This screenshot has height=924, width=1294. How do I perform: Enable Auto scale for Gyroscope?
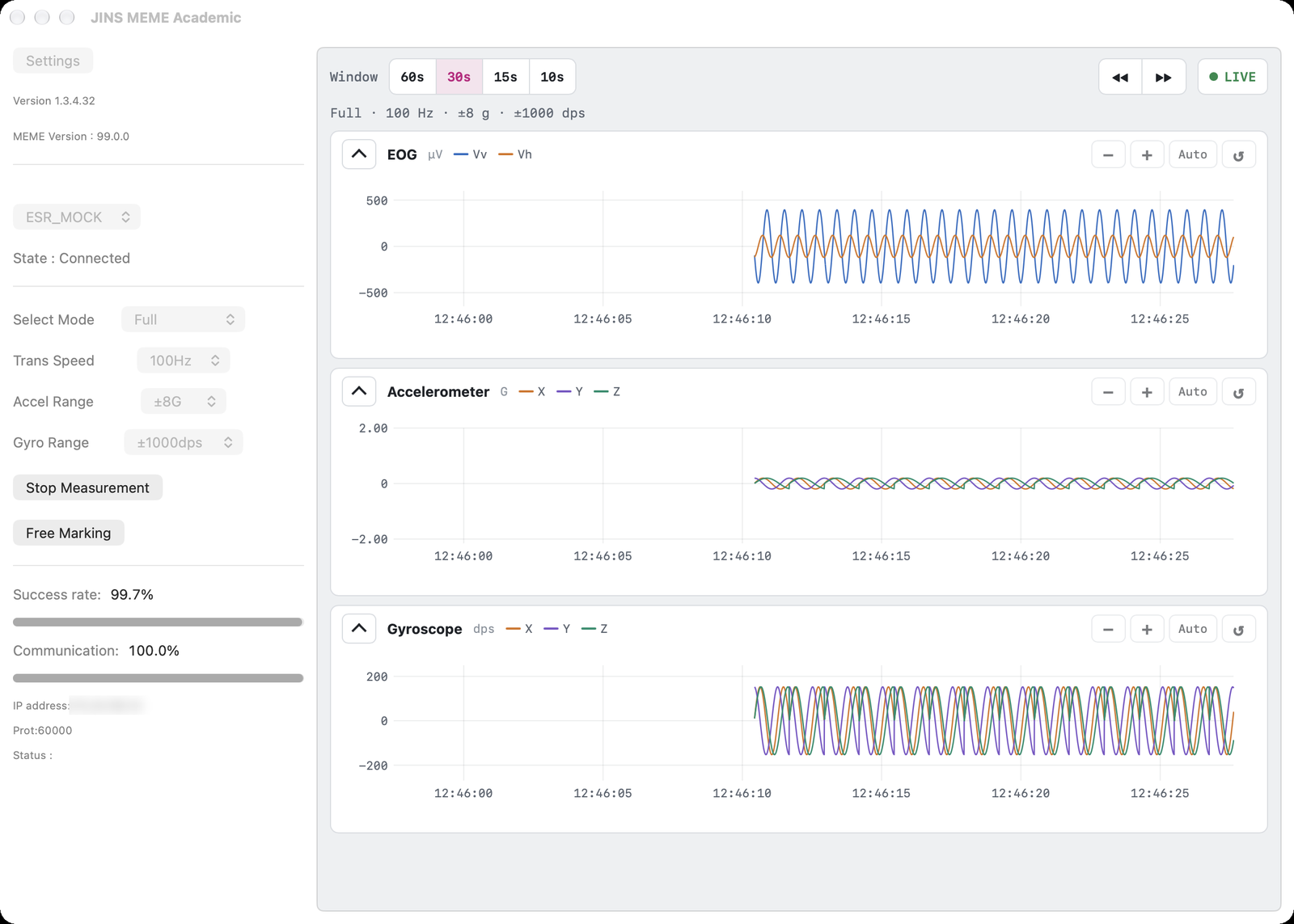1193,629
